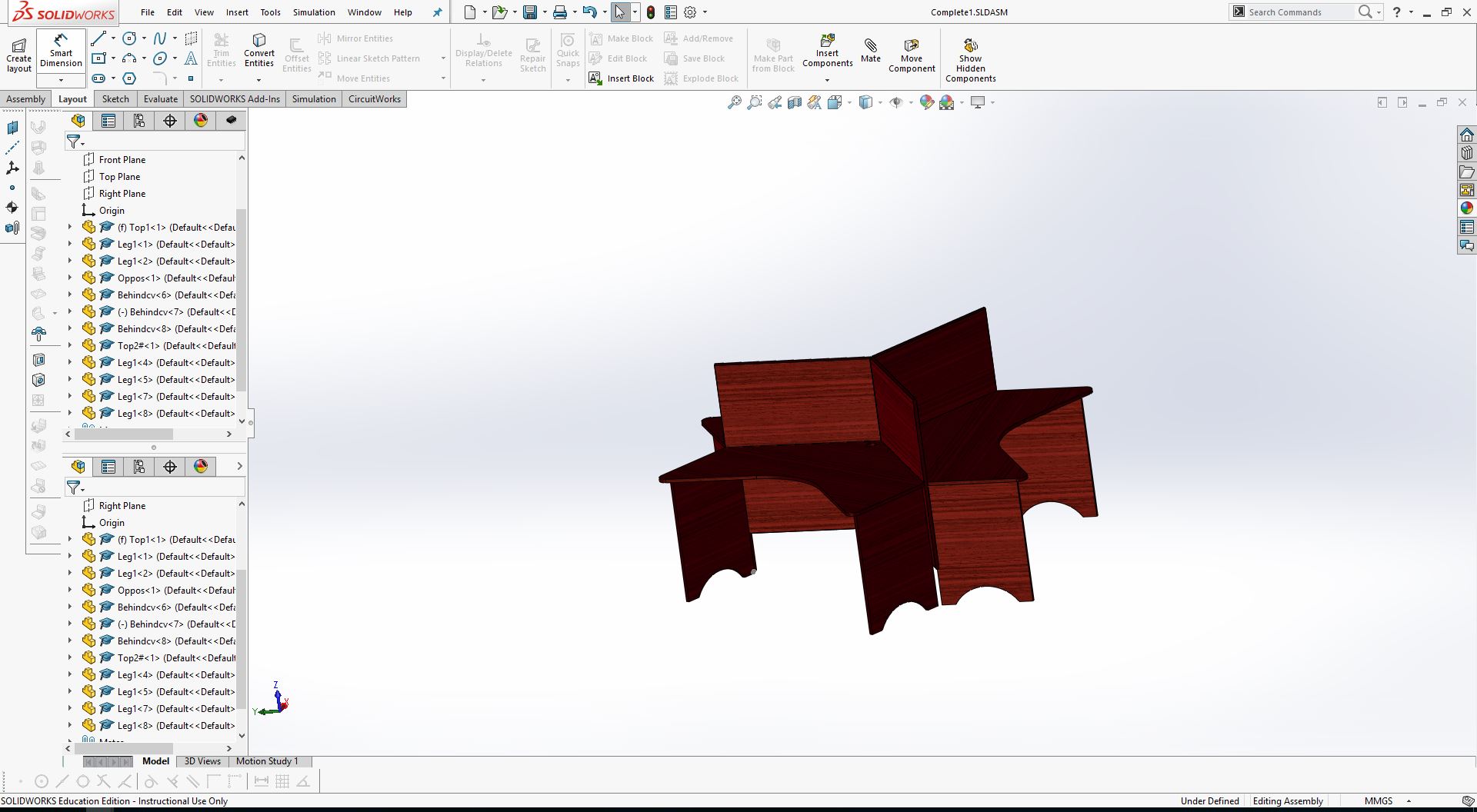The height and width of the screenshot is (812, 1477).
Task: Open the Motion Study 1 tab
Action: click(267, 761)
